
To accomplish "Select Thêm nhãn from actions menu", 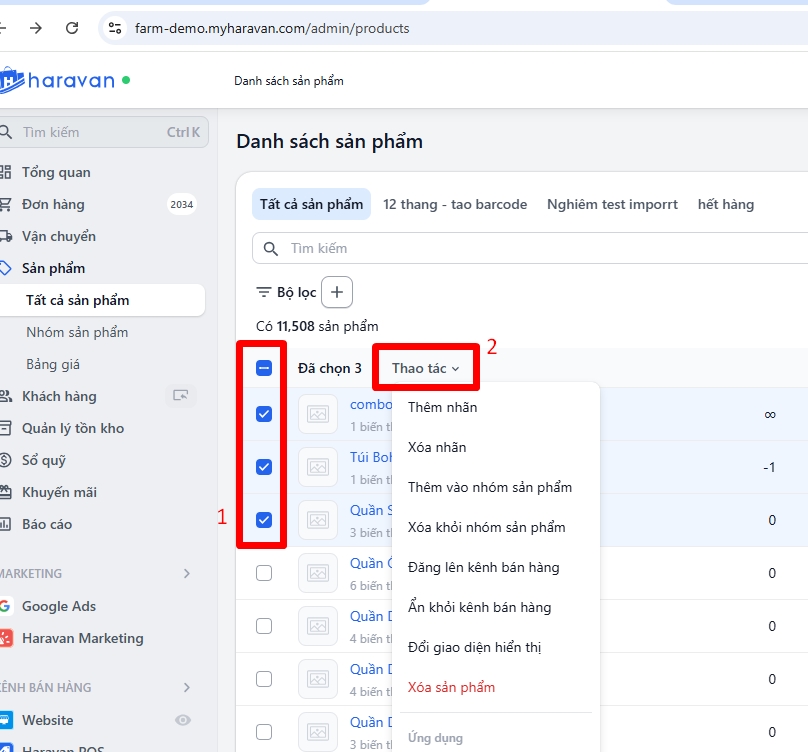I will (442, 407).
